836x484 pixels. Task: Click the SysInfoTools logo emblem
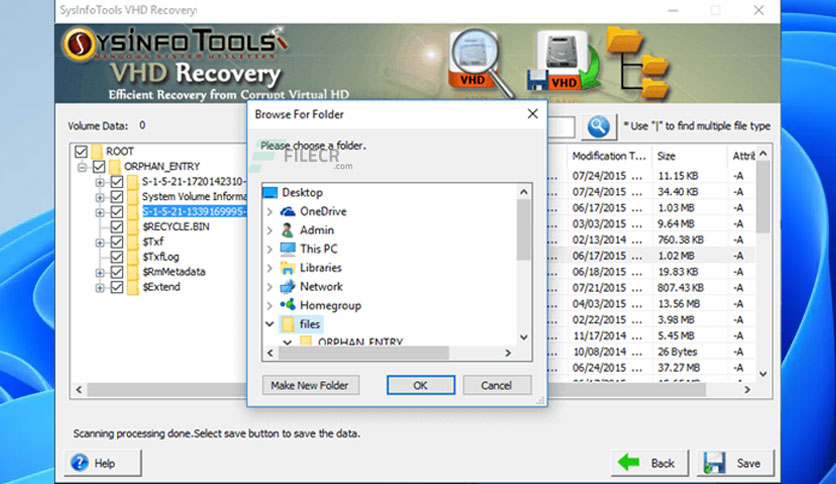point(80,45)
